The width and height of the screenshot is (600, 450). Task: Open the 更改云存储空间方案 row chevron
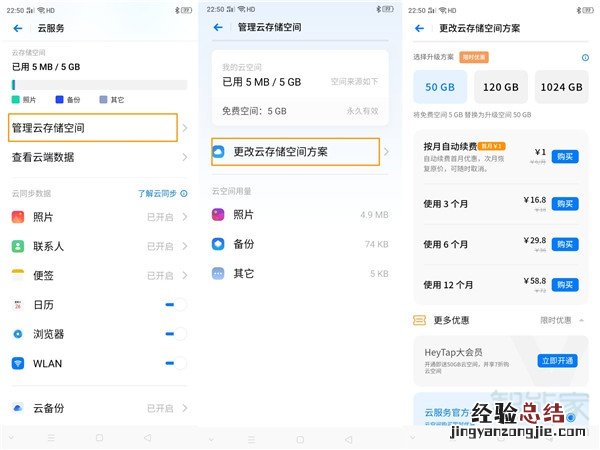pyautogui.click(x=387, y=152)
